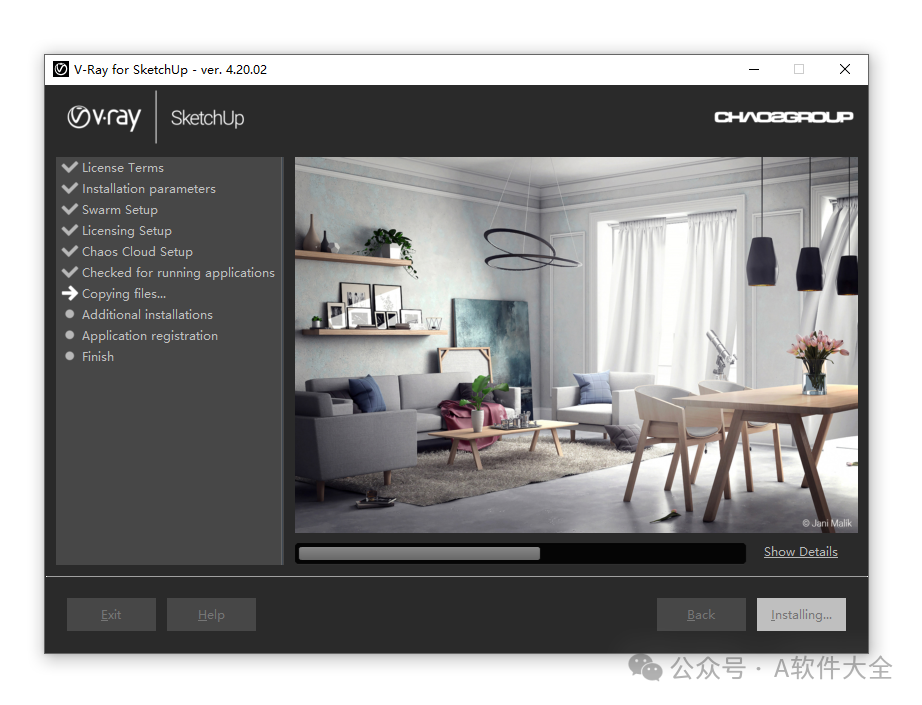Click the bullet beside Finish
922x705 pixels.
(x=70, y=356)
